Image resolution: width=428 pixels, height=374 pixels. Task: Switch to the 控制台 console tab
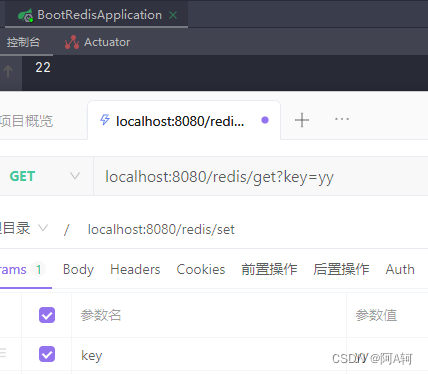[23, 42]
